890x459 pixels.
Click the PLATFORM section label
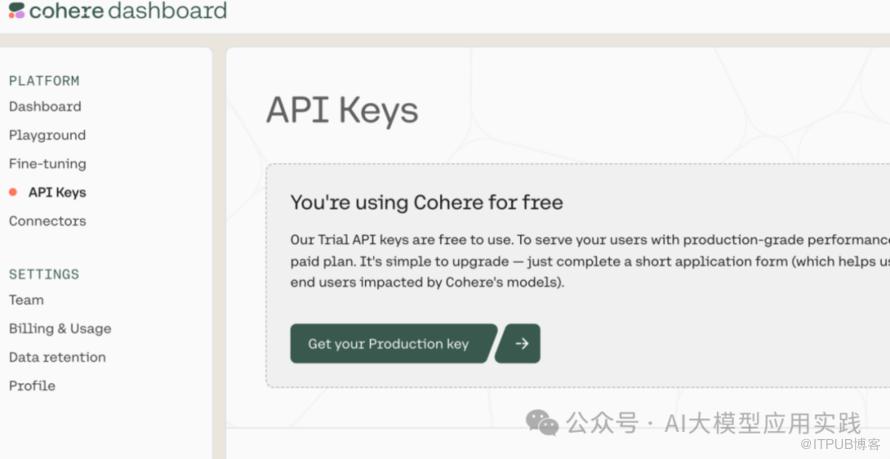click(44, 81)
